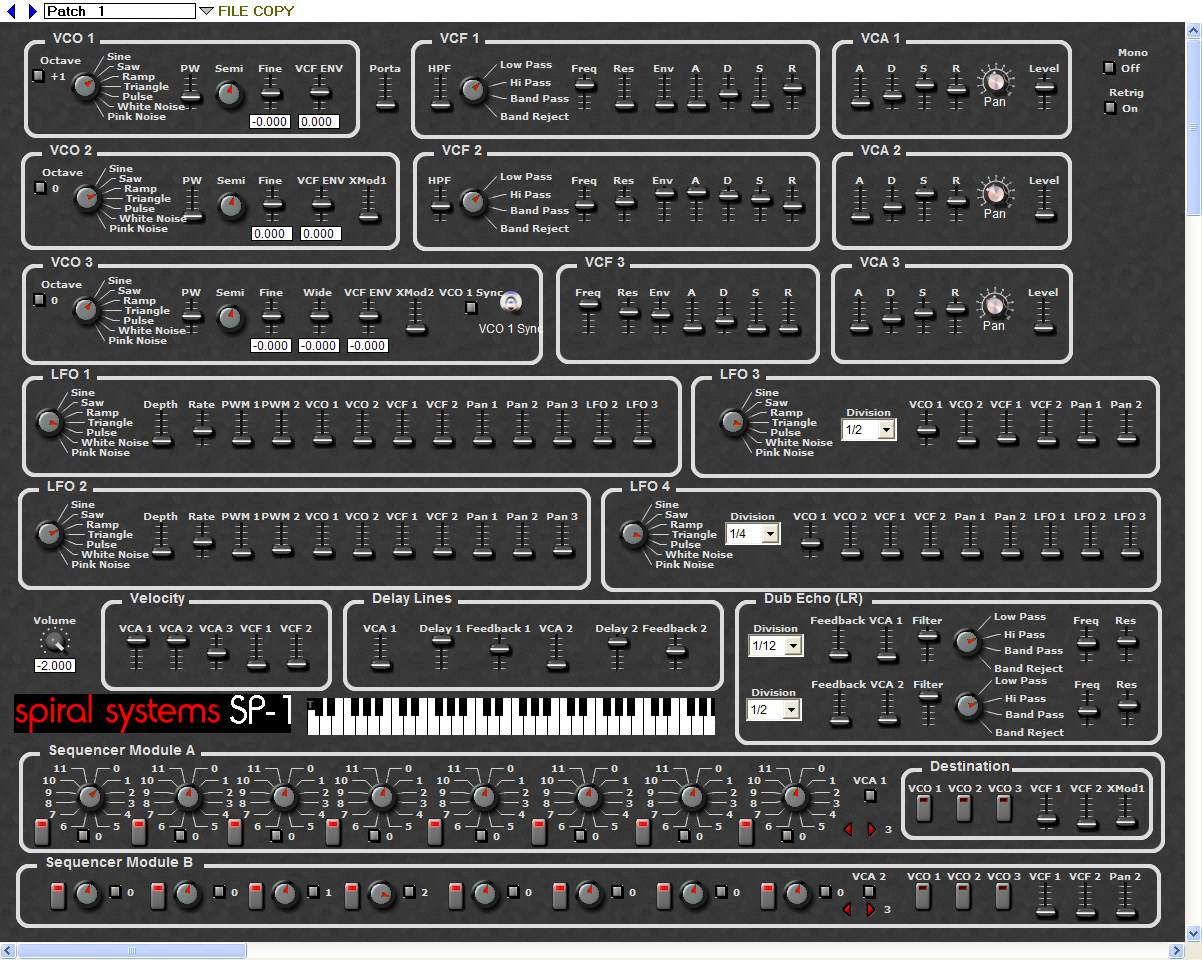Viewport: 1202px width, 960px height.
Task: Click the VCA 2 Pan knob
Action: tap(994, 194)
